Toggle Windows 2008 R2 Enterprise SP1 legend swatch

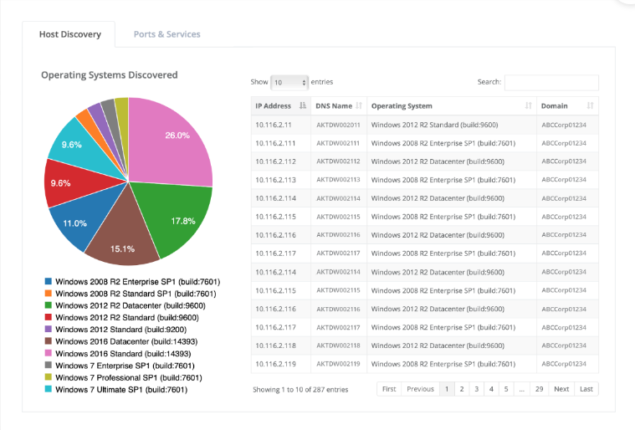(48, 282)
